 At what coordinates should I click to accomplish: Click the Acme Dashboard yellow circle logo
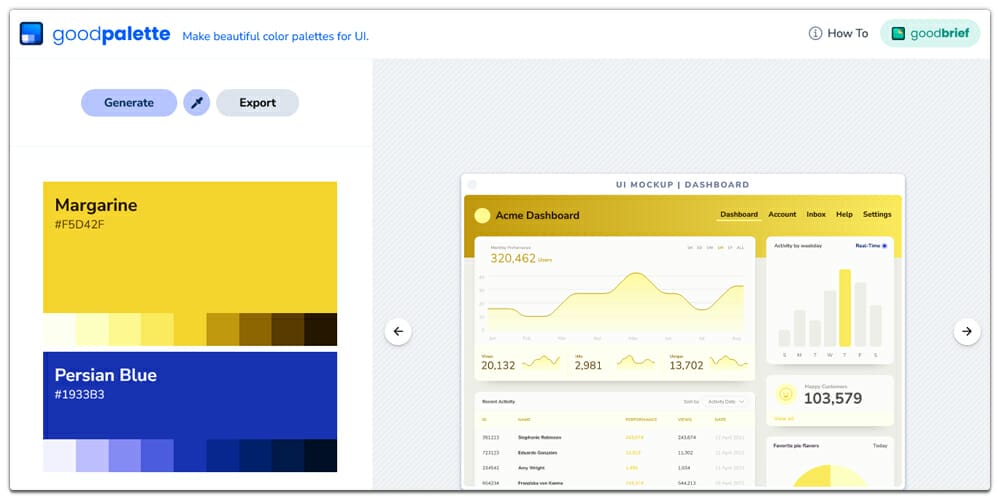coord(482,215)
